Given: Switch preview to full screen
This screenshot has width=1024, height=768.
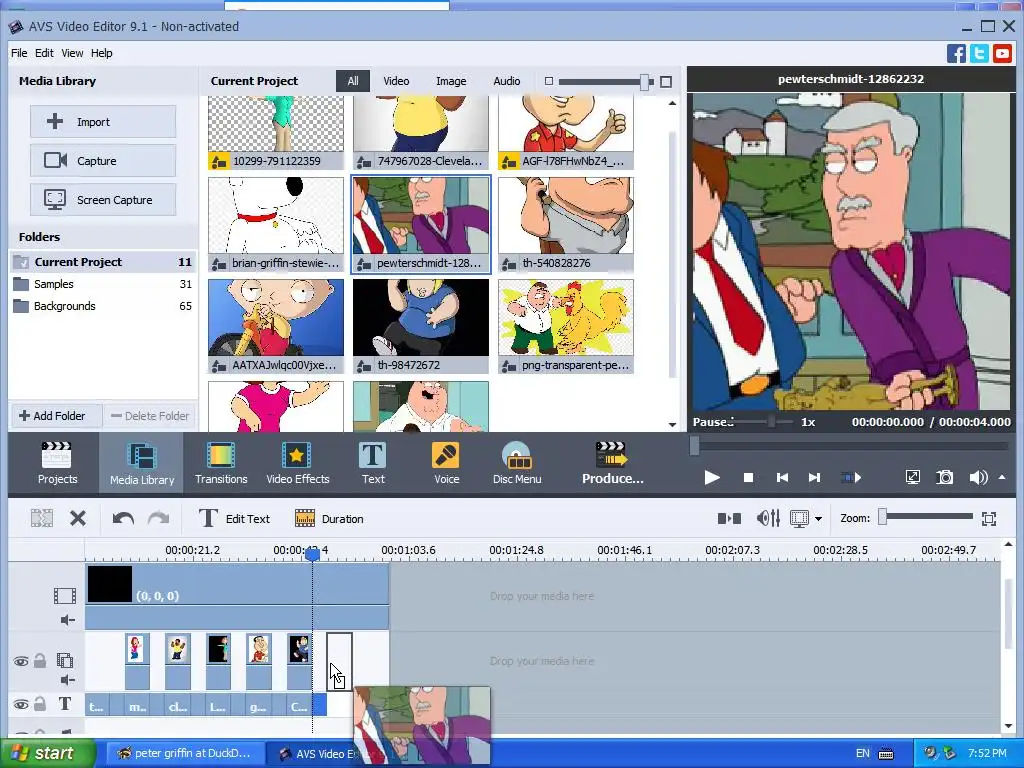Looking at the screenshot, I should point(912,477).
